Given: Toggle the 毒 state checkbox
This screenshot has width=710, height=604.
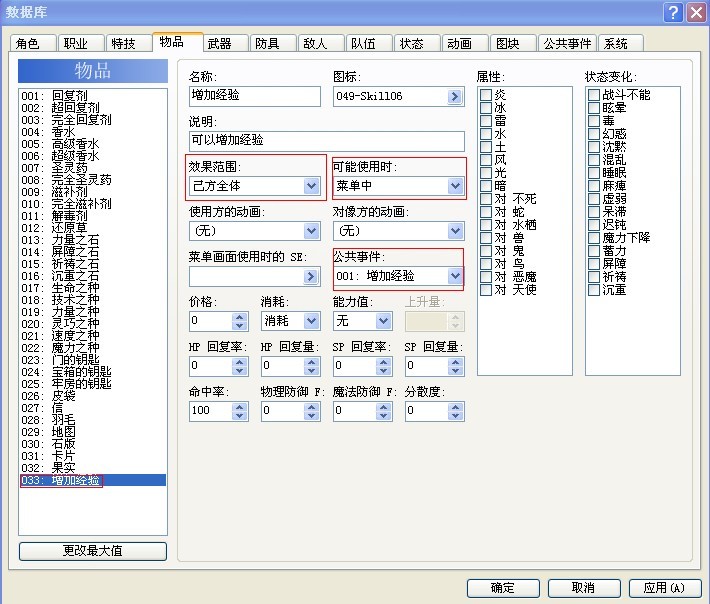Looking at the screenshot, I should (594, 121).
